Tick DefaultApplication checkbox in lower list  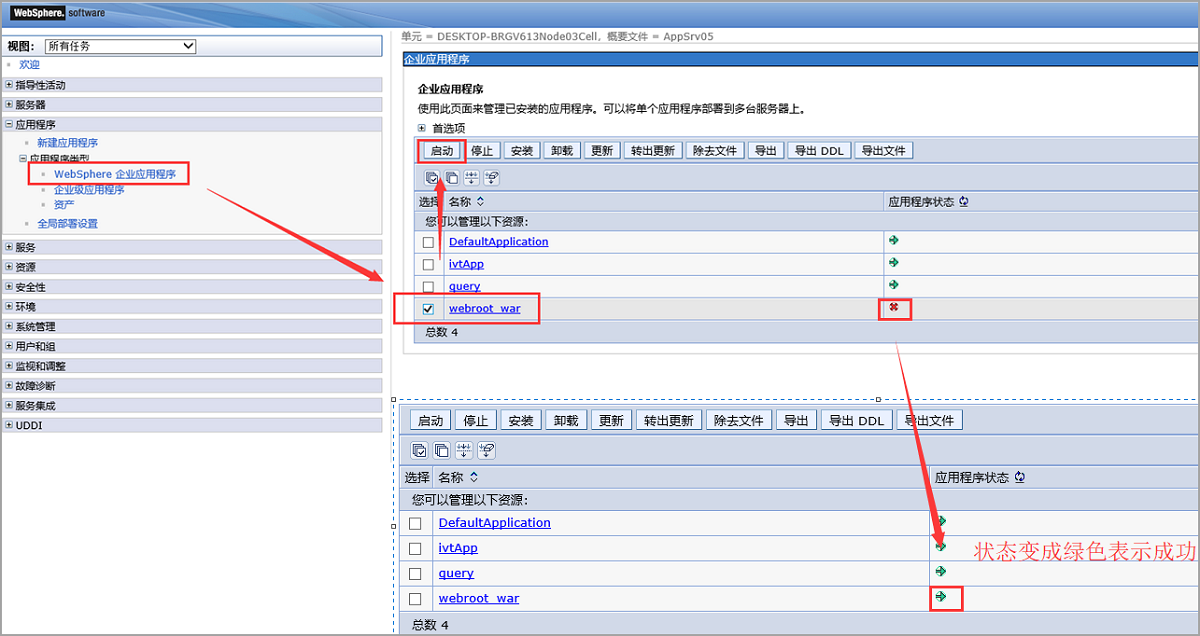coord(415,524)
